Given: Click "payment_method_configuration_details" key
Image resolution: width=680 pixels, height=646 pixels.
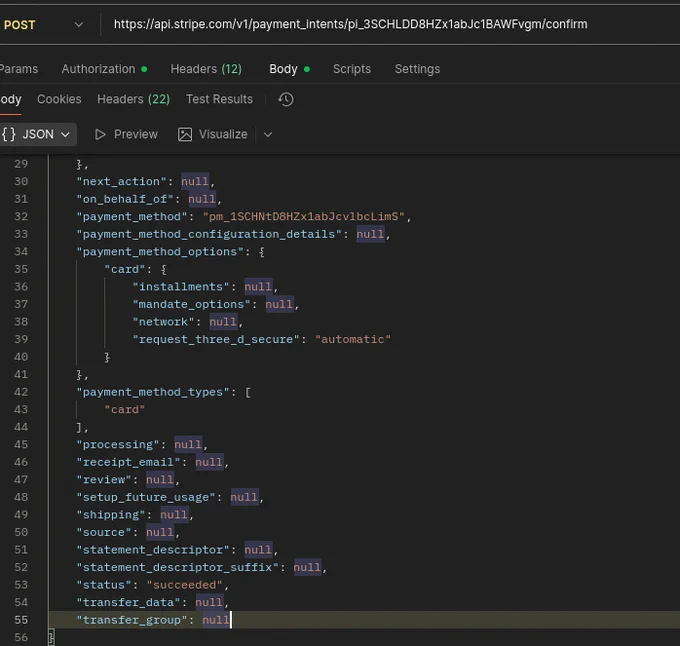Looking at the screenshot, I should (209, 234).
